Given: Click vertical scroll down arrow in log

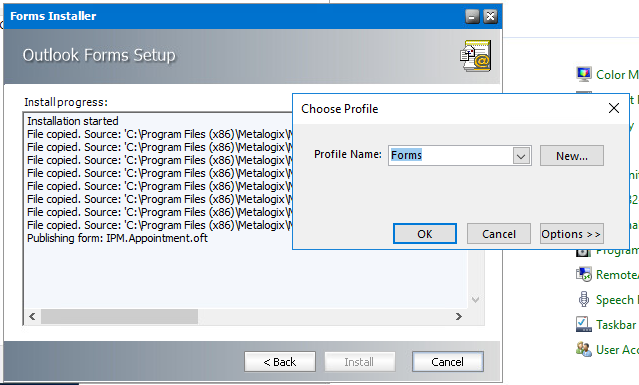Looking at the screenshot, I should [x=475, y=300].
